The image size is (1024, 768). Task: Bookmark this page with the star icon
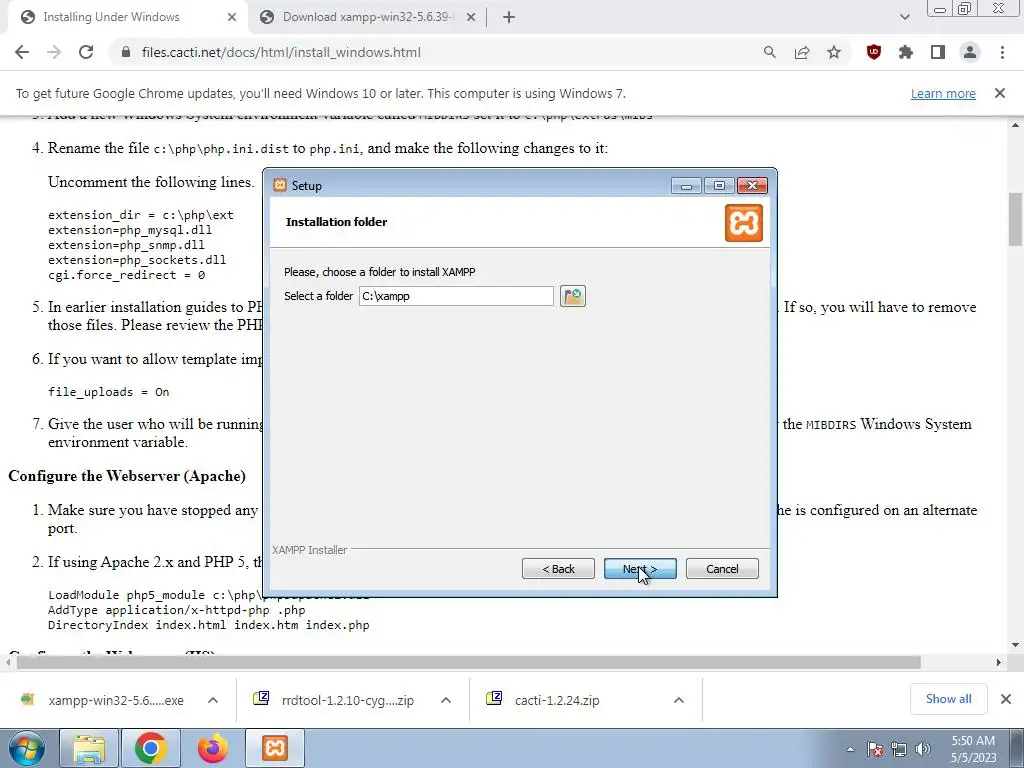tap(834, 52)
